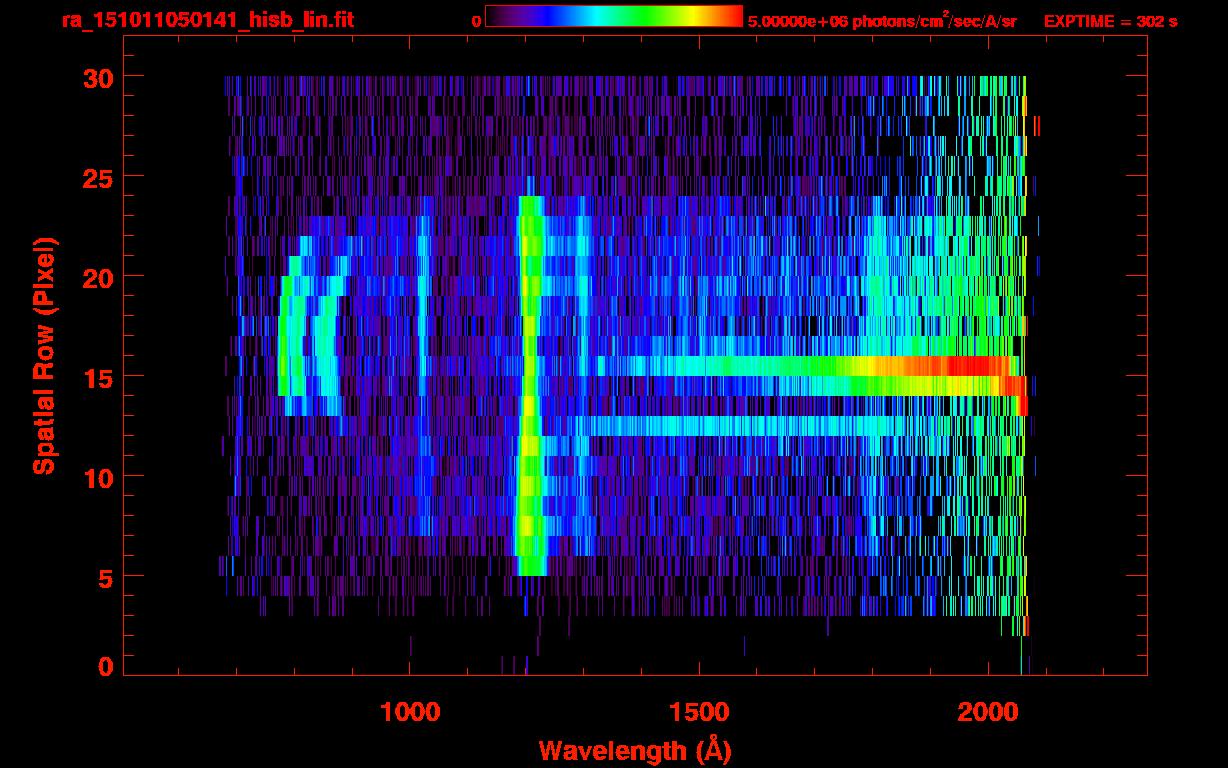Click the y-axis tick label 15
1228x768 pixels.
click(x=97, y=377)
